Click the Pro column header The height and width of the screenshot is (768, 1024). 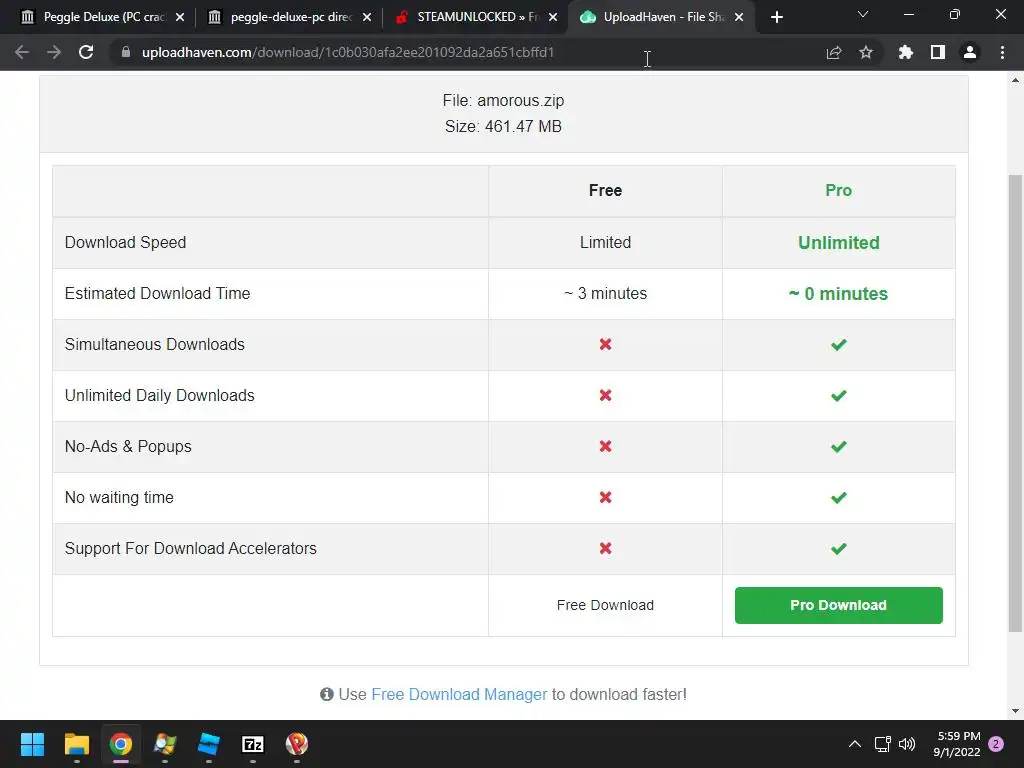coord(839,191)
